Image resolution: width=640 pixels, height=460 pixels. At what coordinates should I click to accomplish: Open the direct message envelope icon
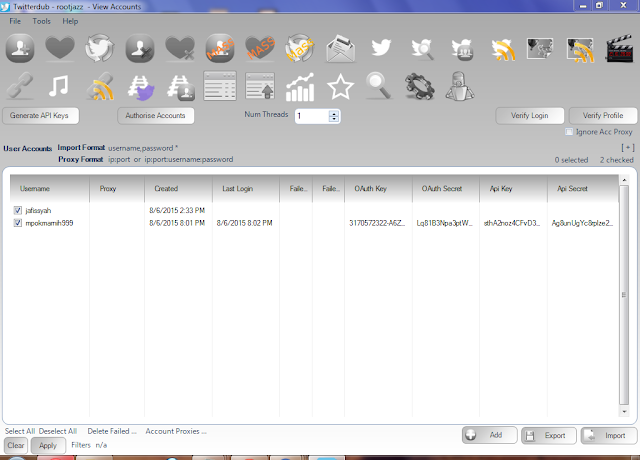coord(340,49)
